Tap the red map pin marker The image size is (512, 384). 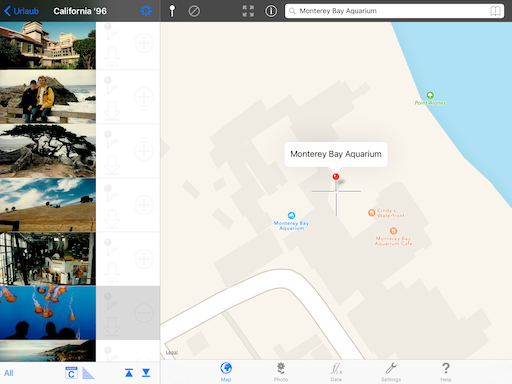click(x=336, y=177)
